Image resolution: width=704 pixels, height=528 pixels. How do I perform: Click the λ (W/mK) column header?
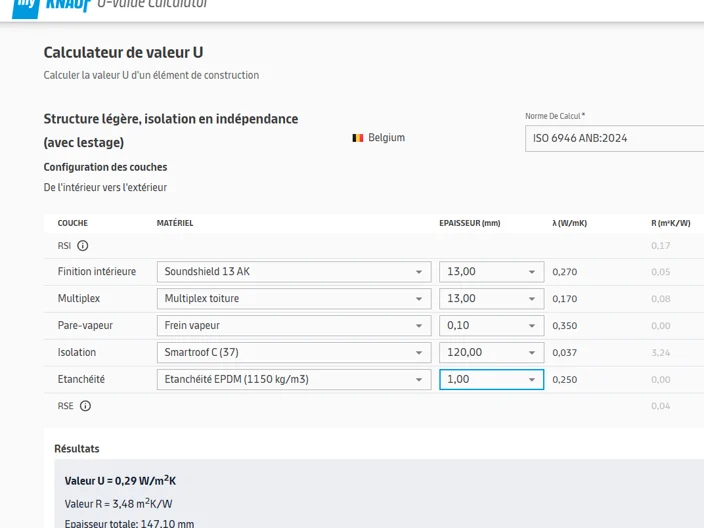pyautogui.click(x=570, y=223)
